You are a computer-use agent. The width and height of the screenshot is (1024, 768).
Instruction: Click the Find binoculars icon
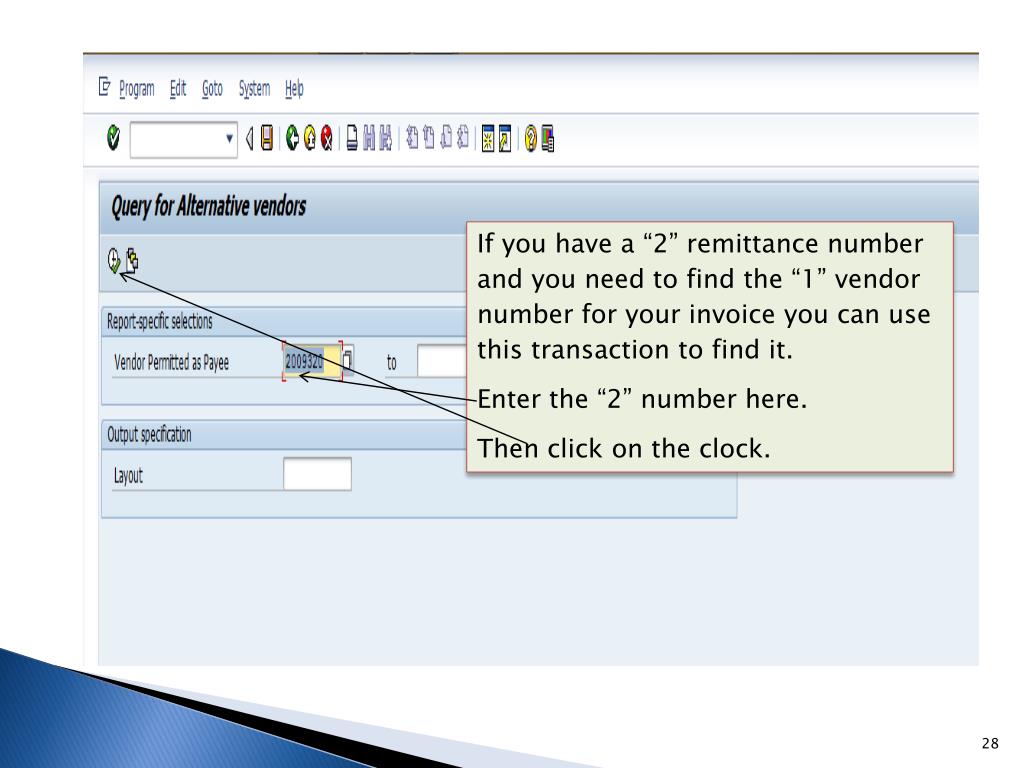coord(369,138)
